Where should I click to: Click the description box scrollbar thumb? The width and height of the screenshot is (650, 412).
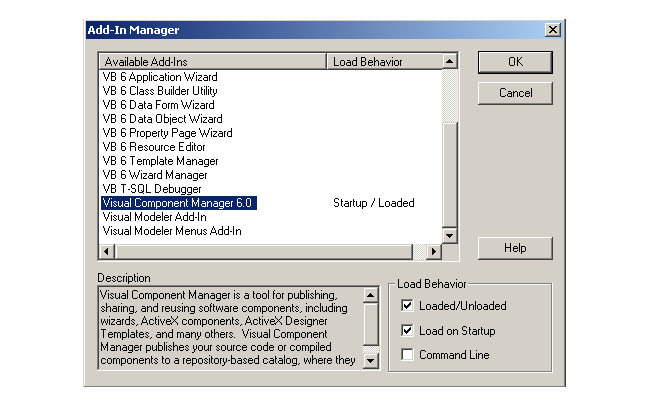click(371, 324)
